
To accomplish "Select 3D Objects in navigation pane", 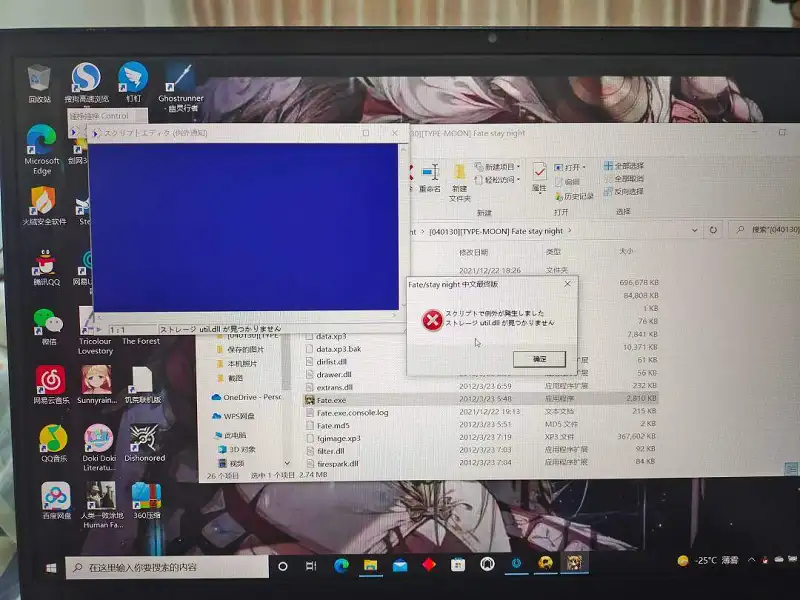I will tap(237, 449).
